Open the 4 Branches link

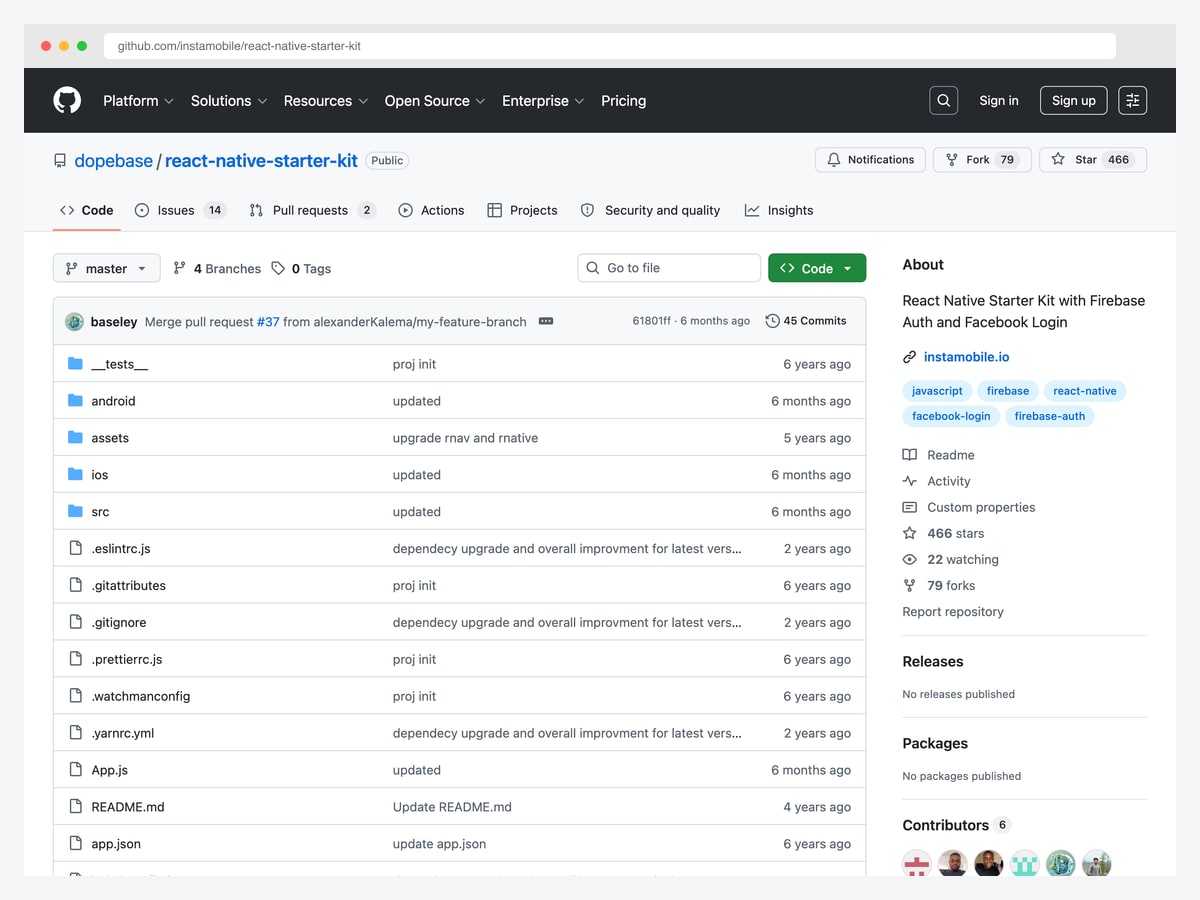click(217, 268)
